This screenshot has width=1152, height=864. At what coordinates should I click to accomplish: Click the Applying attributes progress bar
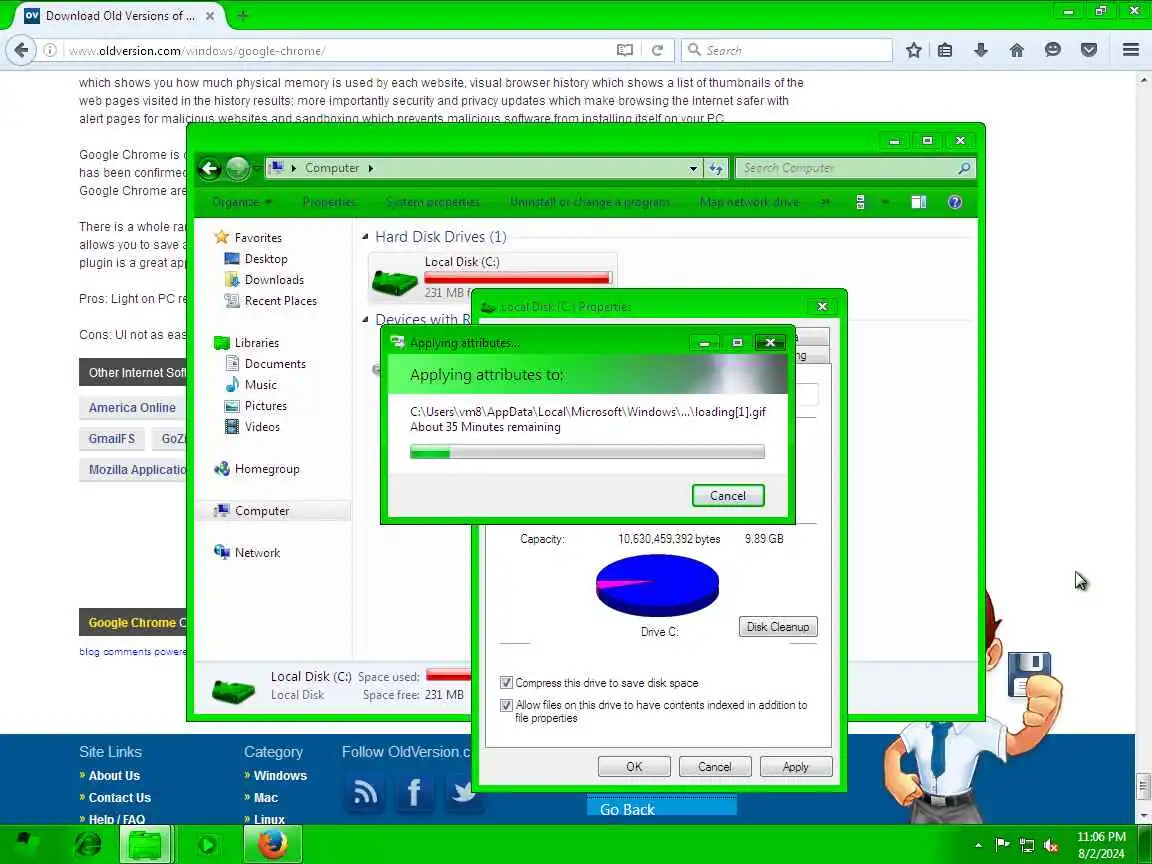coord(587,452)
